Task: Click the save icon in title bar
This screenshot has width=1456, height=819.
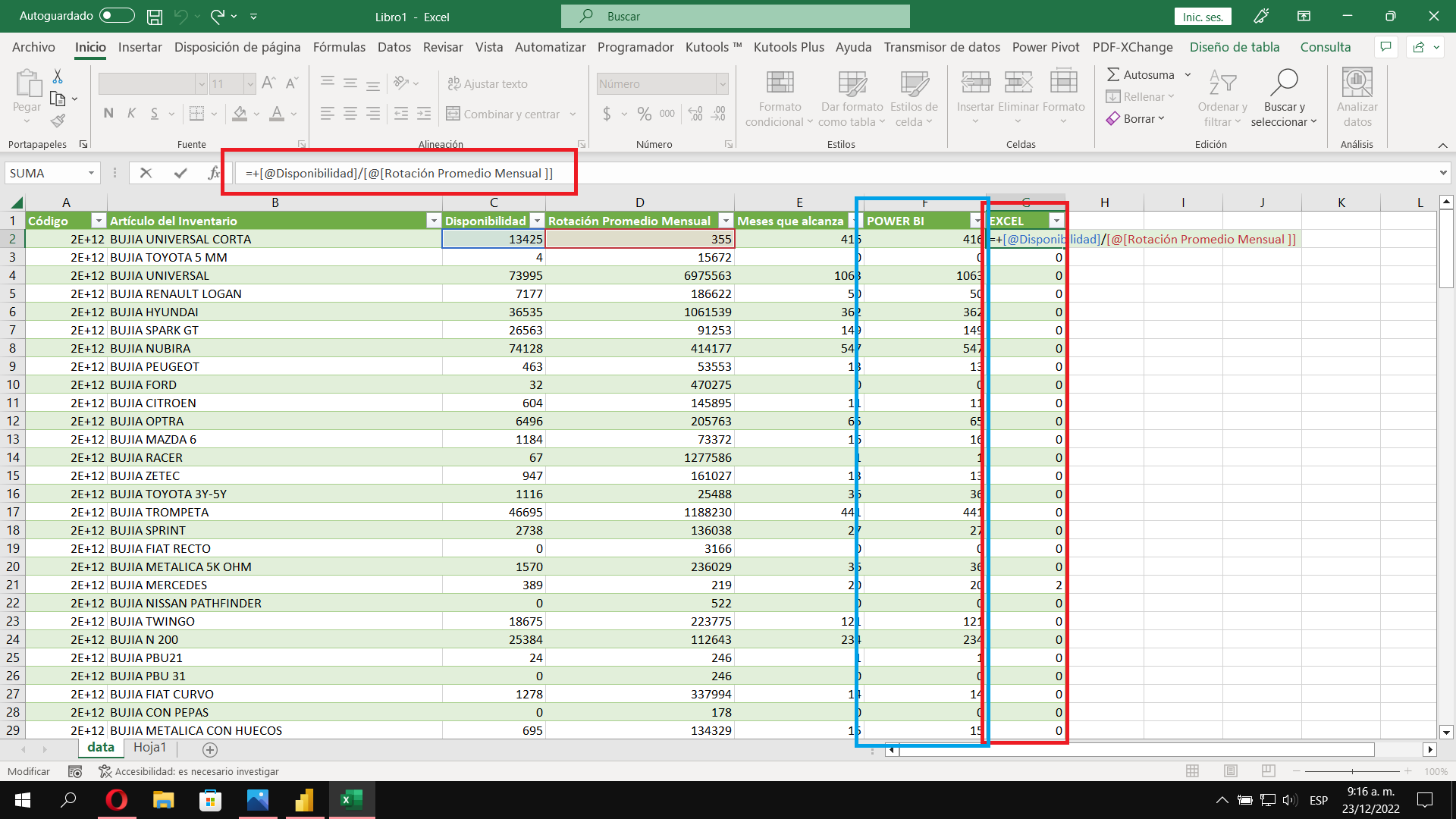Action: coord(155,16)
